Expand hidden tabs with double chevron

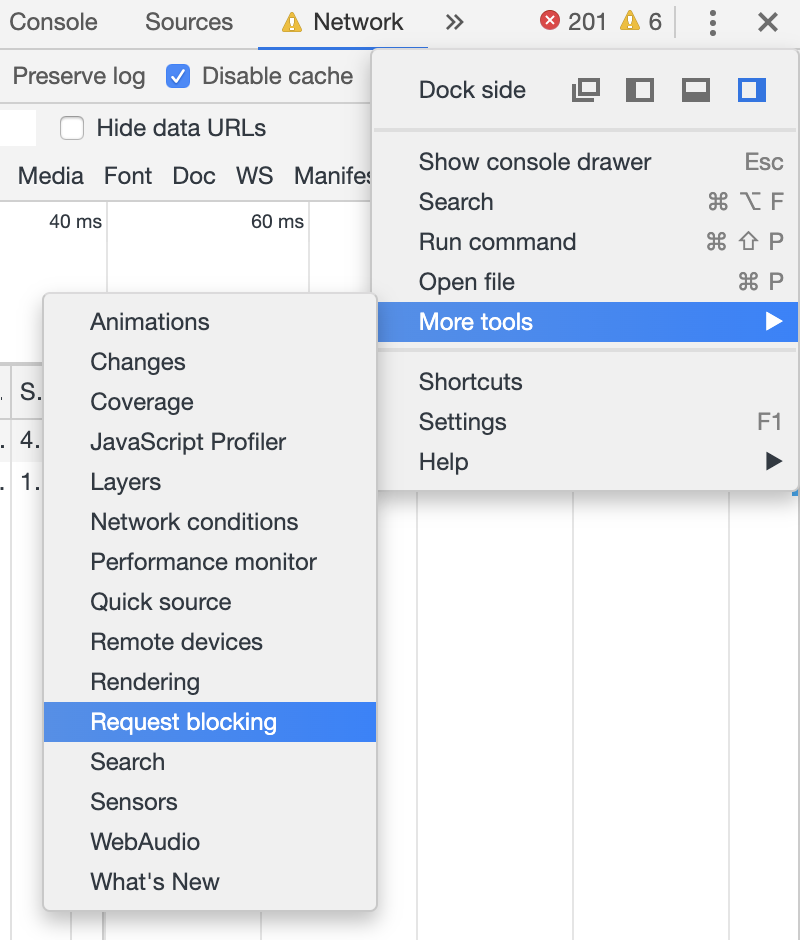tap(454, 22)
